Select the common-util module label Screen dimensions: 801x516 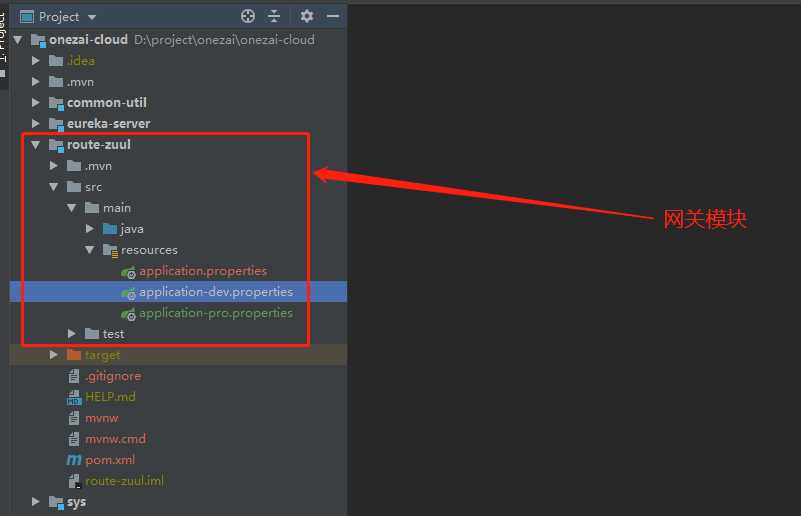[x=107, y=103]
